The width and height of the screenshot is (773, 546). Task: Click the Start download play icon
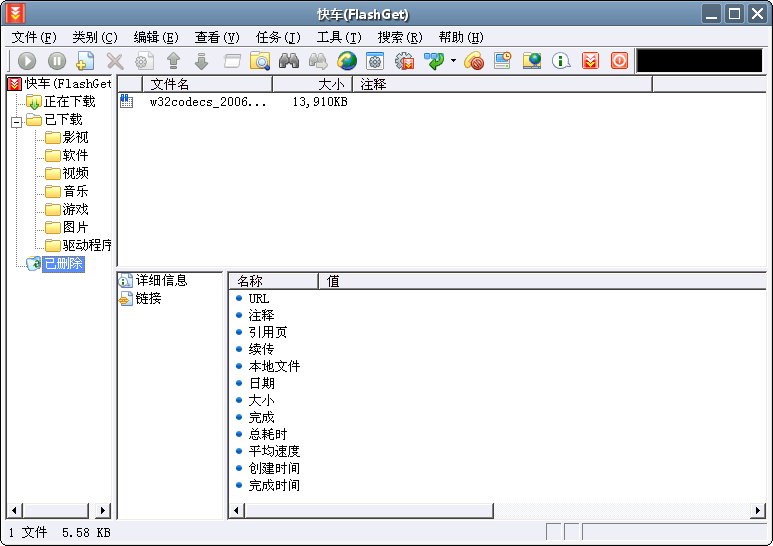(x=27, y=61)
